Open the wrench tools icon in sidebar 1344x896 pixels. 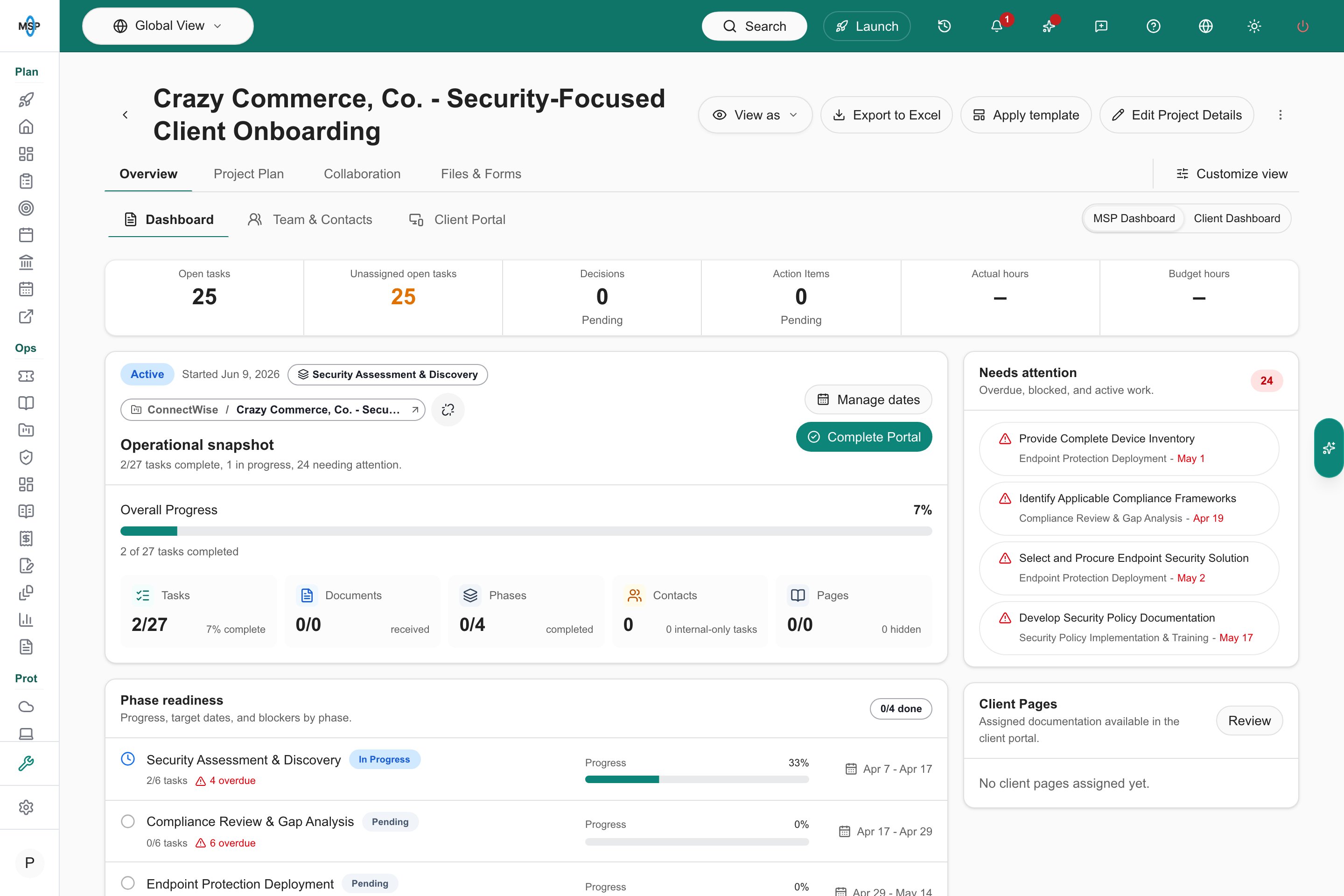26,763
